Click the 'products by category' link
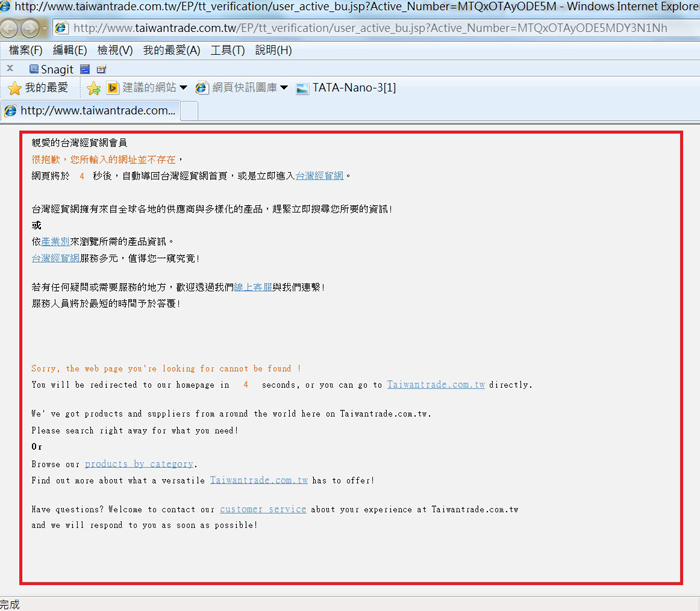Viewport: 700px width, 611px height. click(139, 464)
